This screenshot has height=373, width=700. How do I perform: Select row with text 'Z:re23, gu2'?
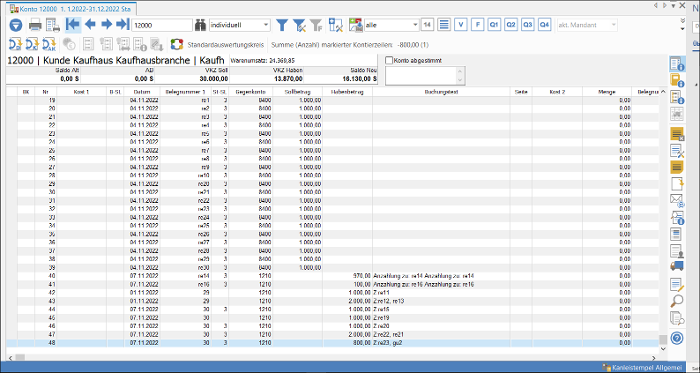point(333,343)
